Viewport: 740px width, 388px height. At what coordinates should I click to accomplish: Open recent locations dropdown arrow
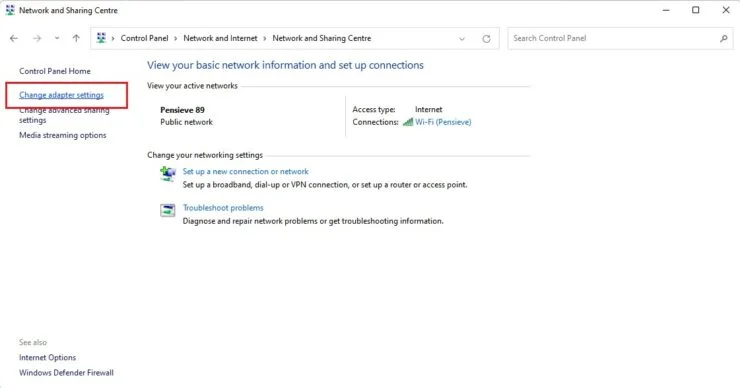click(x=57, y=38)
